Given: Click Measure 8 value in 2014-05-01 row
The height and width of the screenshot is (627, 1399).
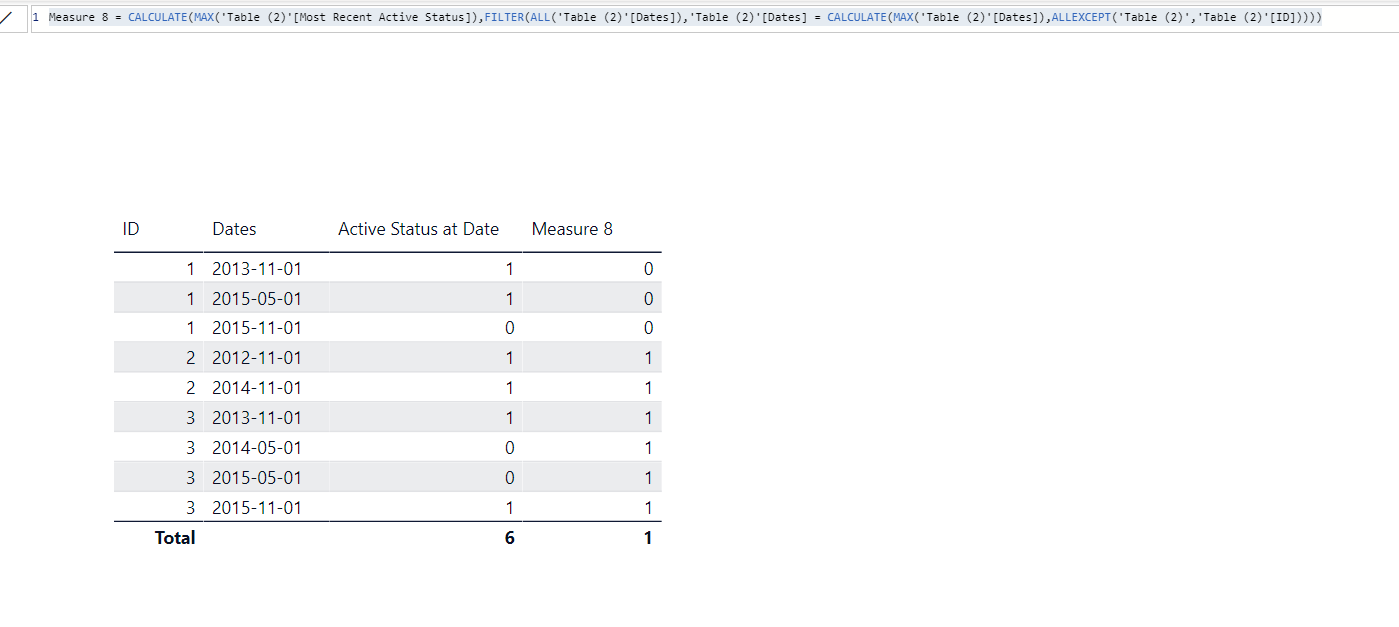Looking at the screenshot, I should click(648, 448).
